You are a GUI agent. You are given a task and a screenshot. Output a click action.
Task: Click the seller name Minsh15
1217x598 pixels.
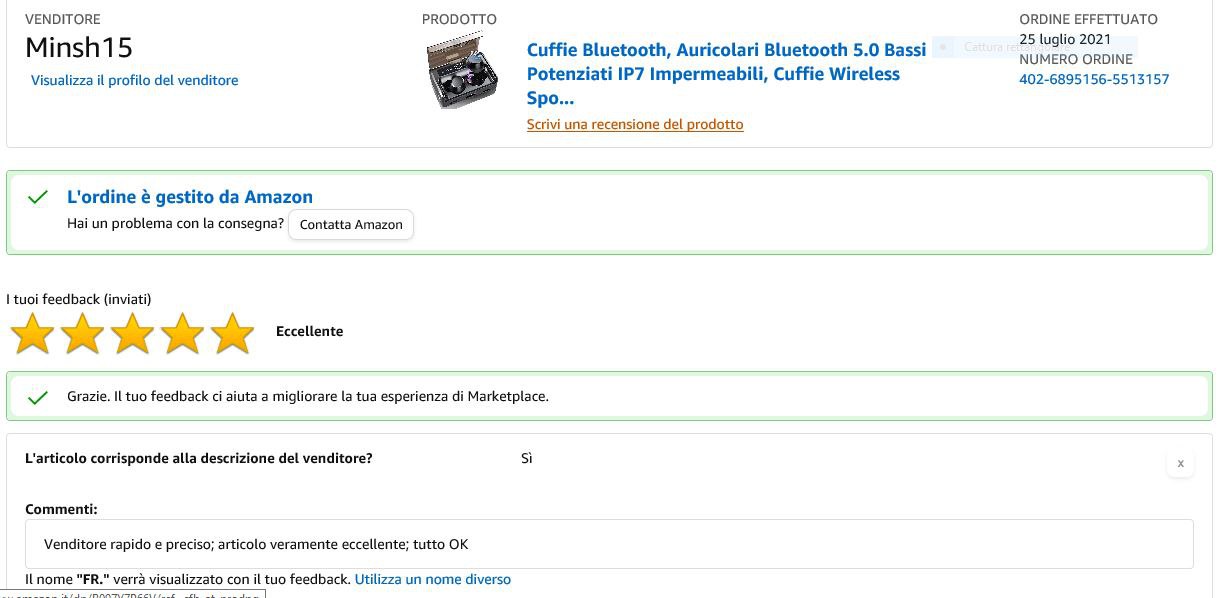click(79, 47)
